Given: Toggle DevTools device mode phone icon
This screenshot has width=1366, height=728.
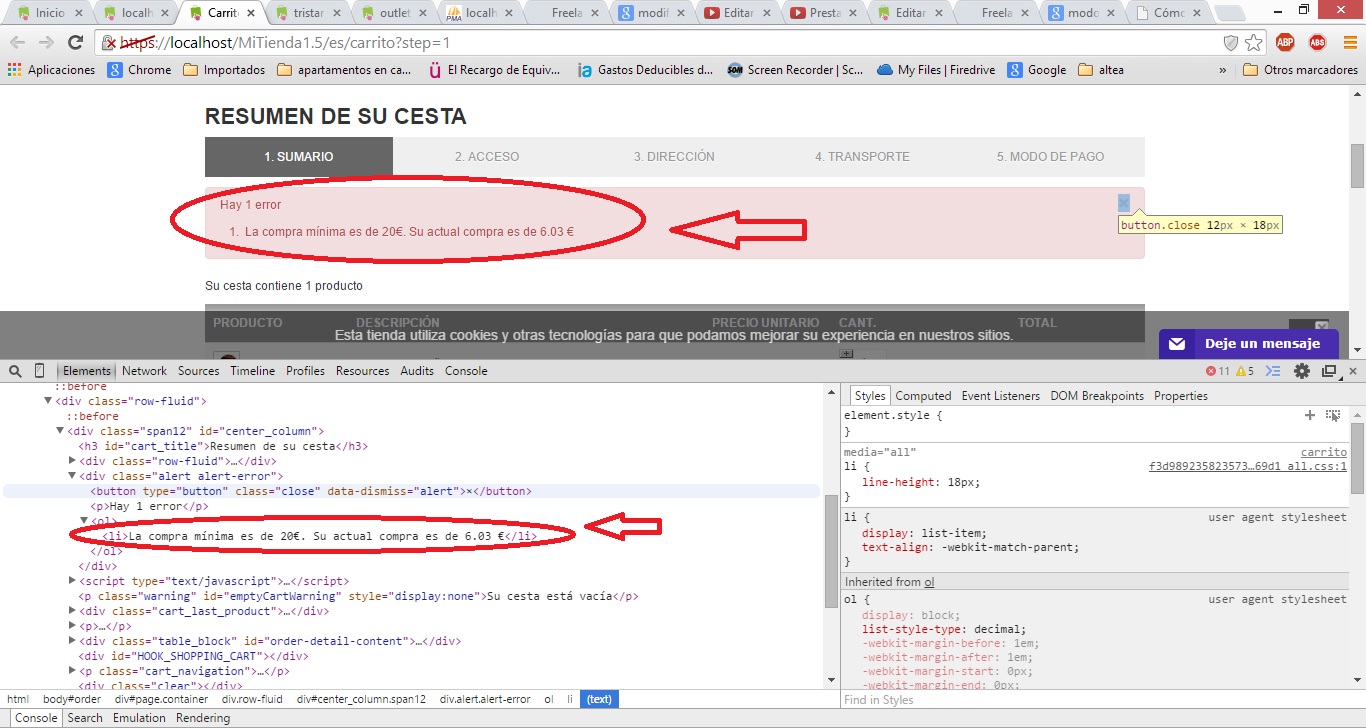Looking at the screenshot, I should point(40,371).
